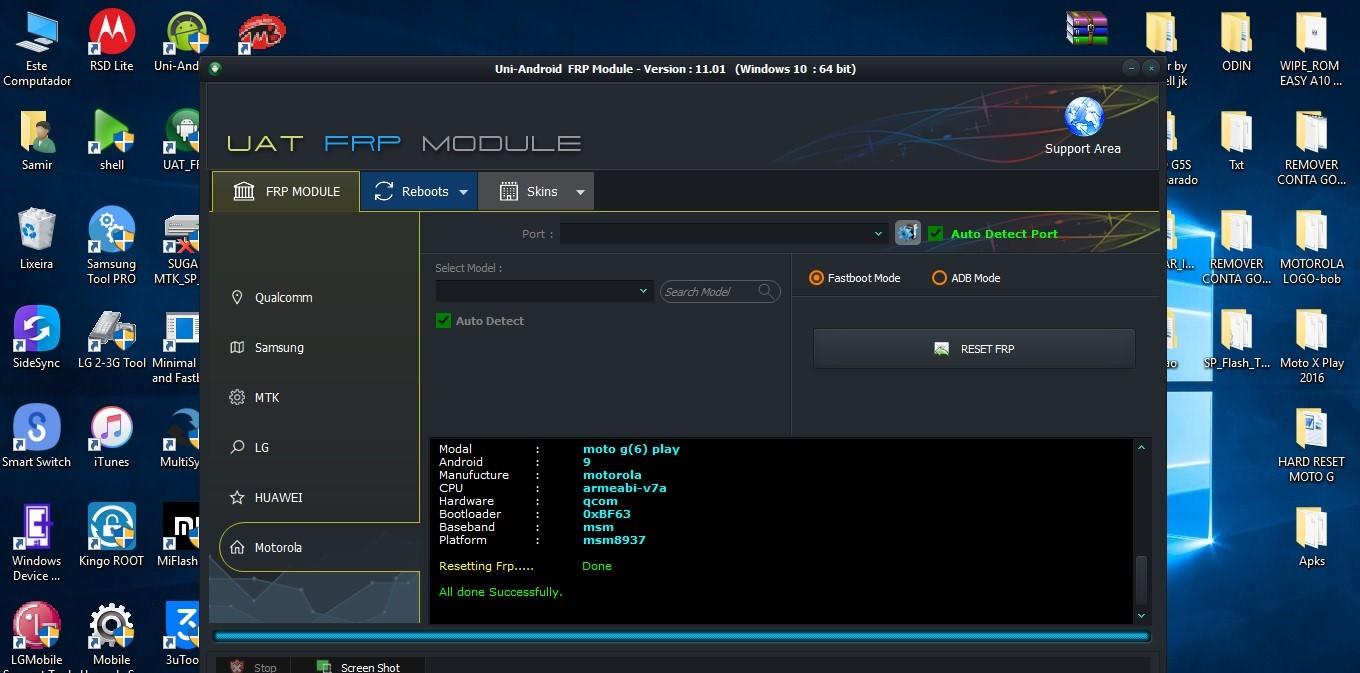Click the magnifier icon in Search Model
The height and width of the screenshot is (673, 1360).
[766, 291]
